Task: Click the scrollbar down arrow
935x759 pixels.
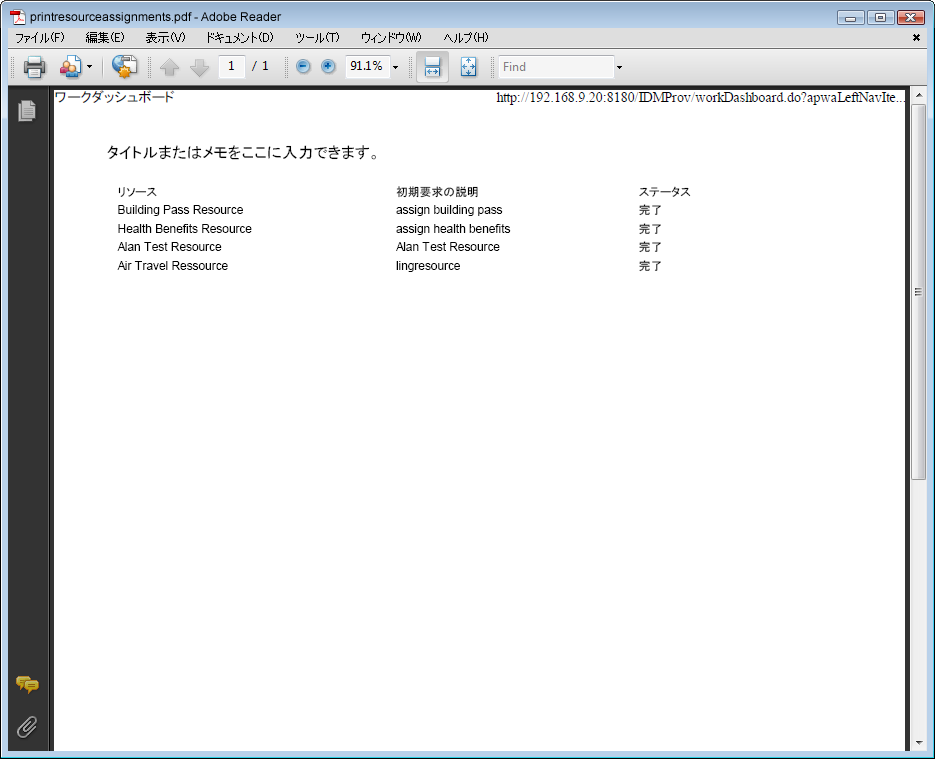Action: click(x=919, y=743)
